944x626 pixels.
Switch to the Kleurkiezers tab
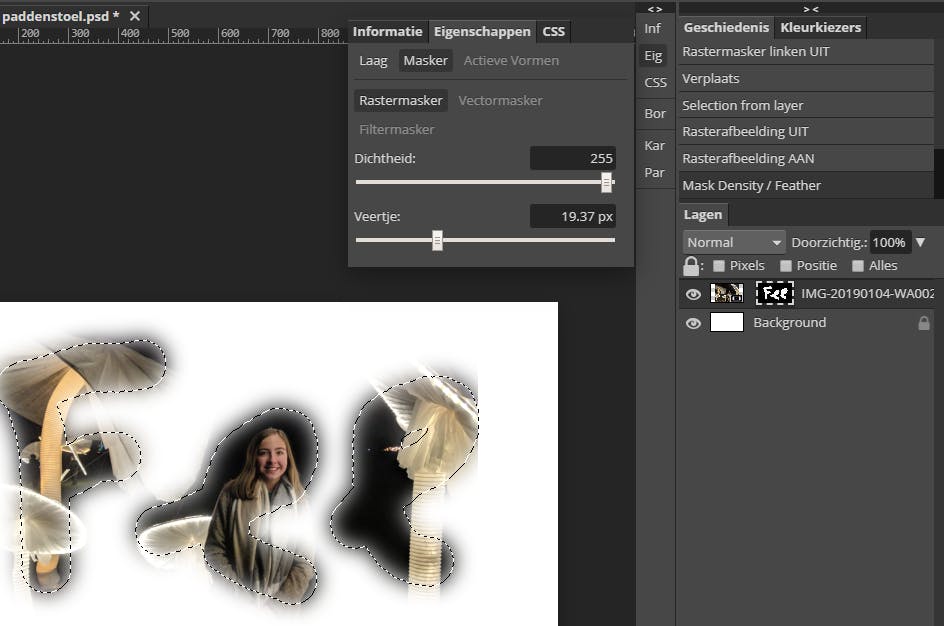point(820,28)
